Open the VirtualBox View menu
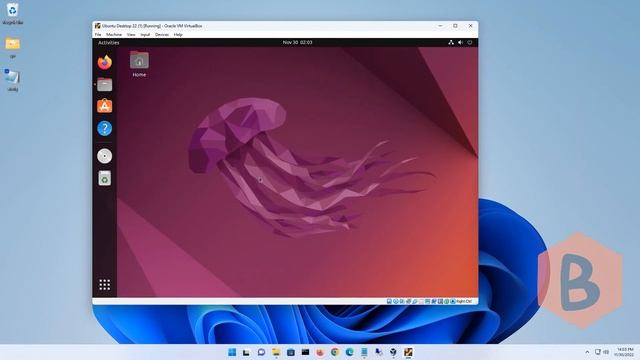This screenshot has height=360, width=640. coord(131,35)
